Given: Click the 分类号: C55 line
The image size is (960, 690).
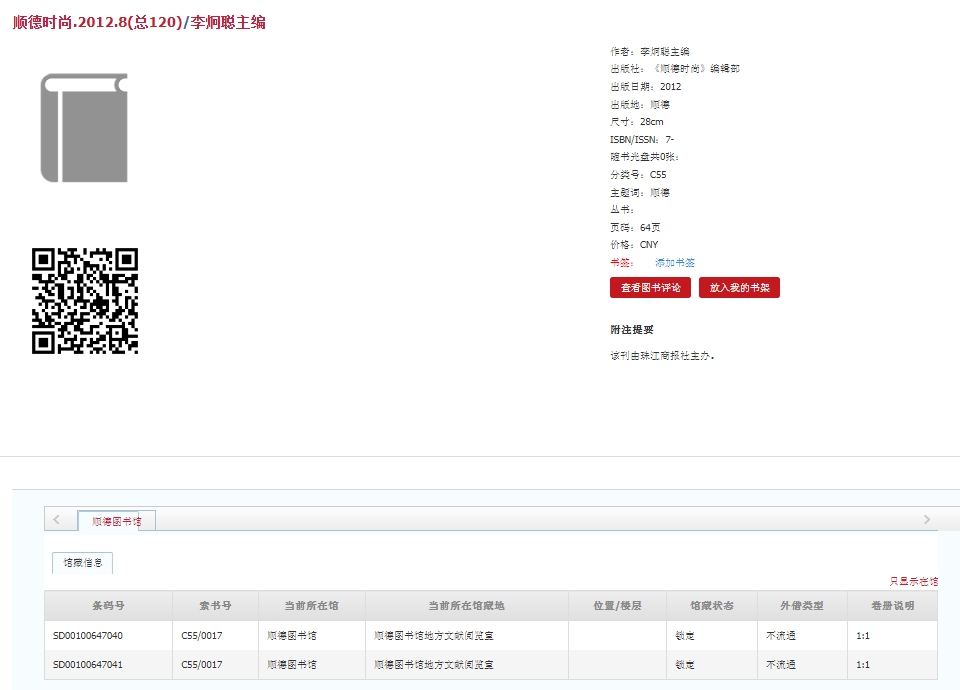Looking at the screenshot, I should pos(638,174).
